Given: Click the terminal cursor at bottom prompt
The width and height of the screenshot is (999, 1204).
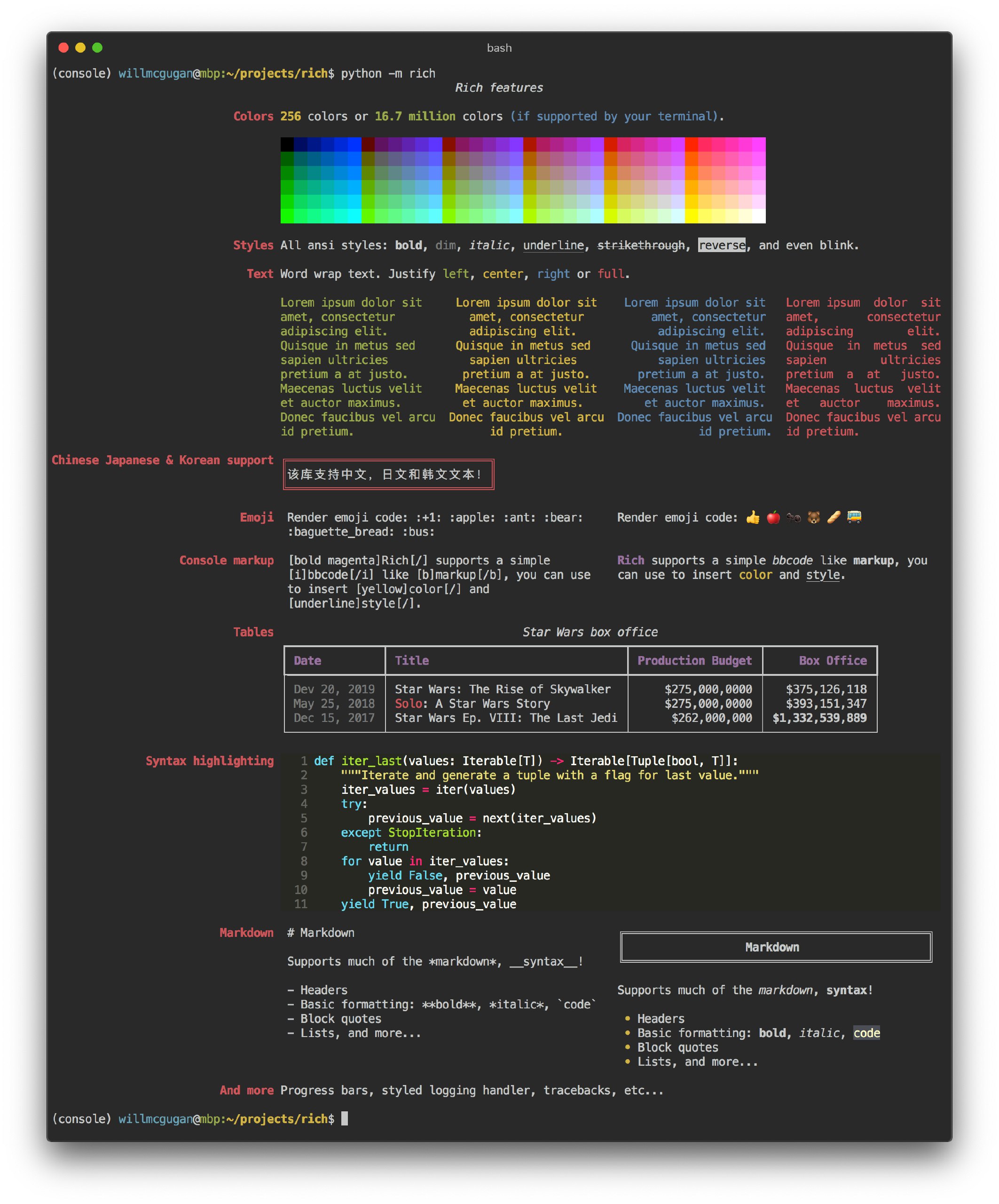Looking at the screenshot, I should [345, 1119].
